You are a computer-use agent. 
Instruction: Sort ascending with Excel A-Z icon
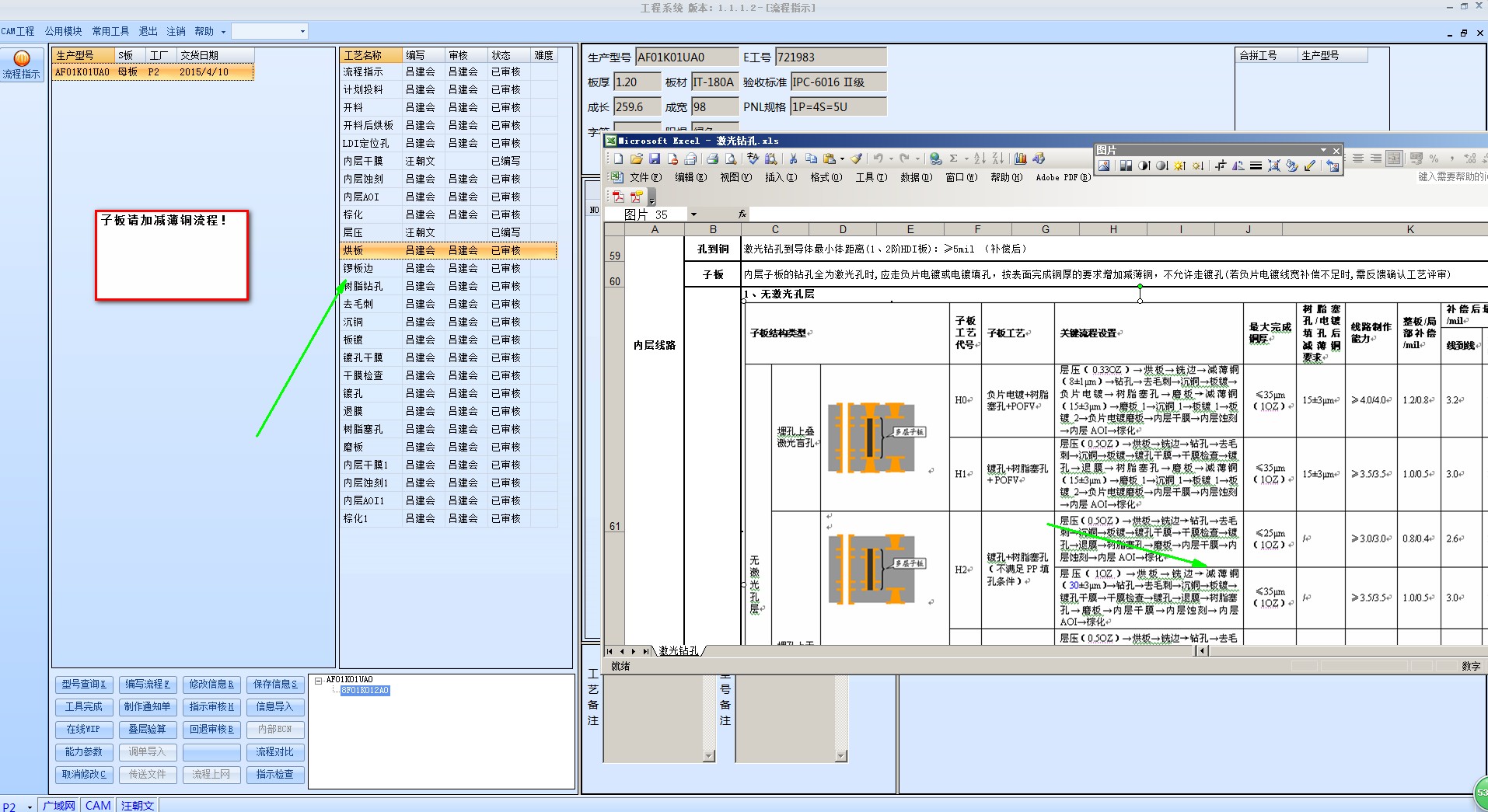click(x=980, y=159)
